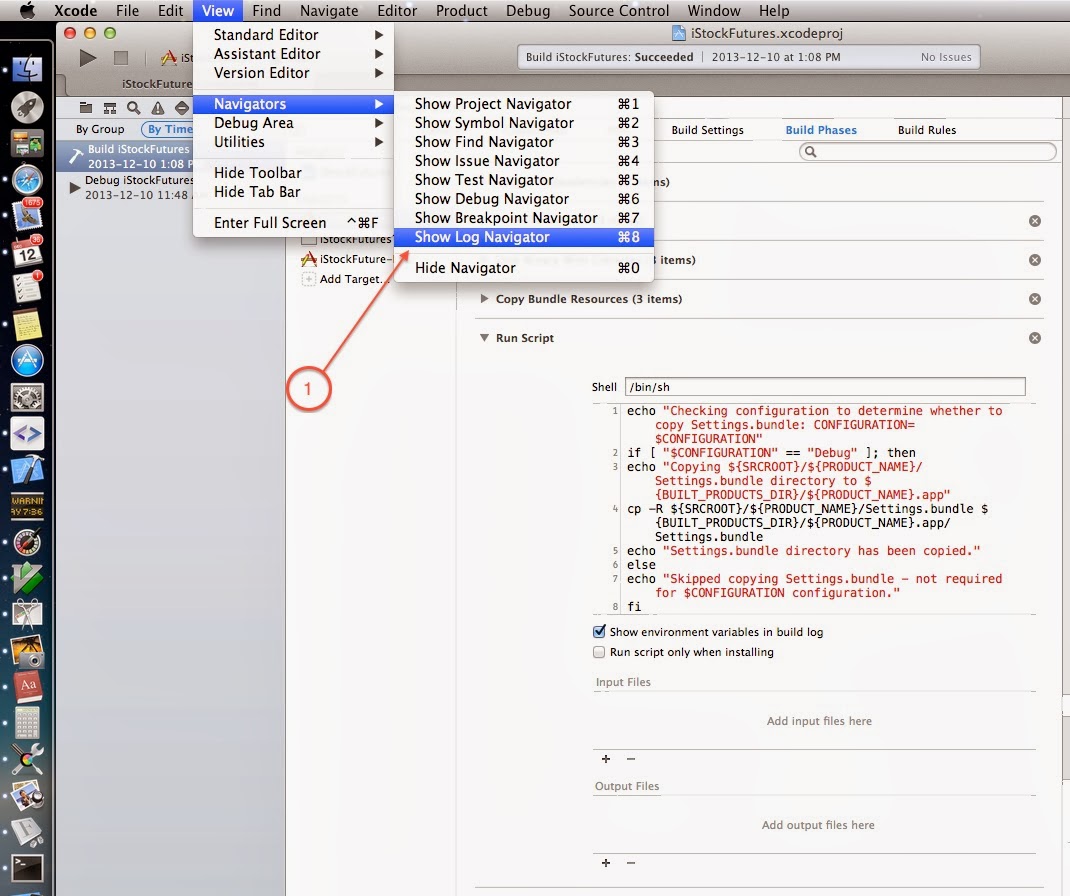The width and height of the screenshot is (1070, 896).
Task: Choose Hide Toolbar
Action: point(293,173)
